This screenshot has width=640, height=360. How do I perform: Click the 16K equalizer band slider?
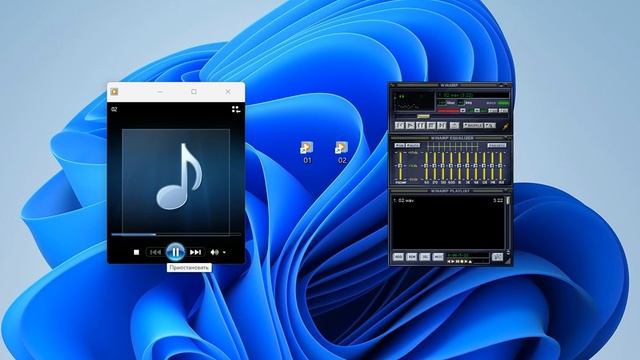[x=501, y=166]
